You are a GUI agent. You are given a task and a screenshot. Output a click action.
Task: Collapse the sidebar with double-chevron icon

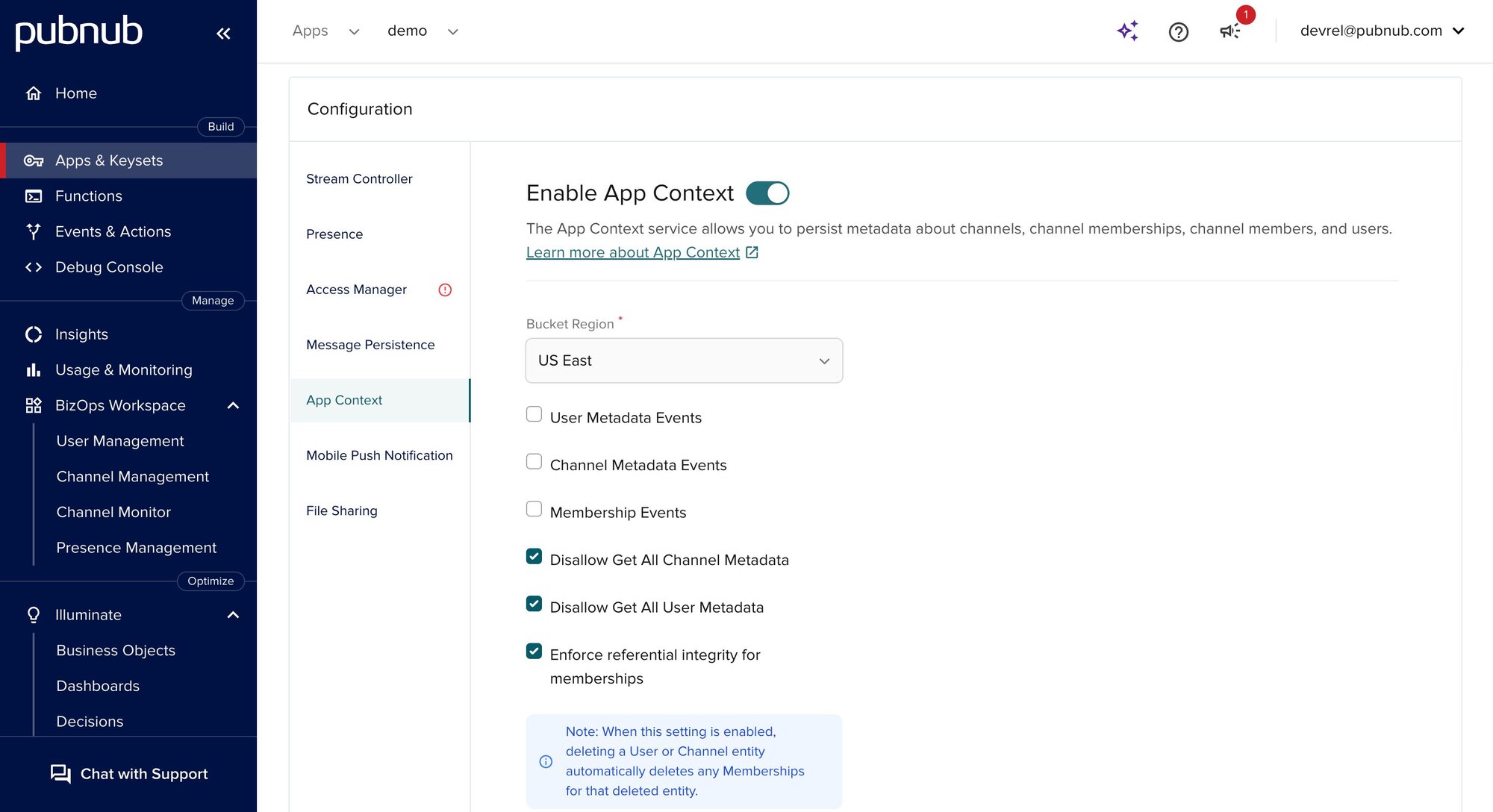click(223, 33)
